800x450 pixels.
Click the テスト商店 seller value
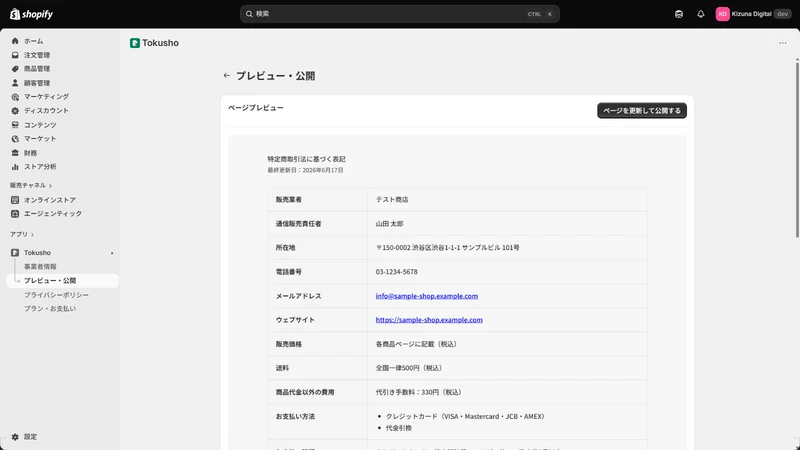[392, 199]
